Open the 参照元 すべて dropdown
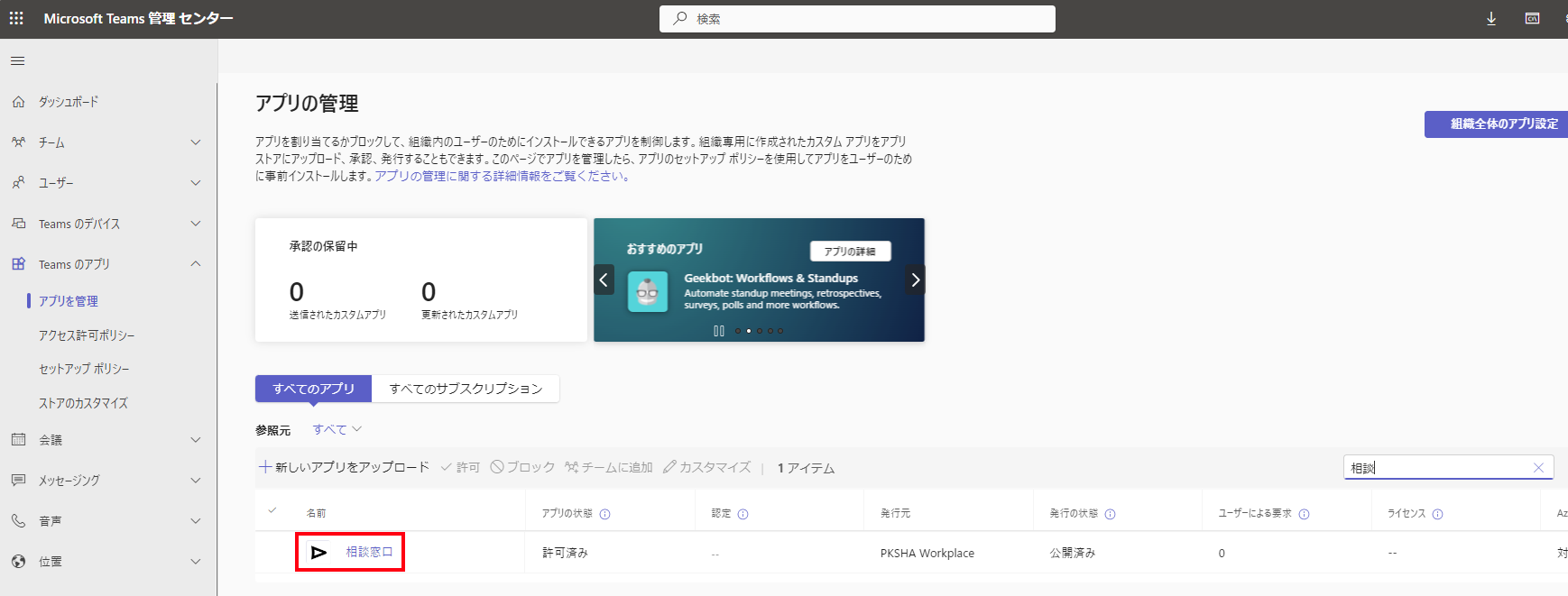Viewport: 1568px width, 596px height. point(337,429)
